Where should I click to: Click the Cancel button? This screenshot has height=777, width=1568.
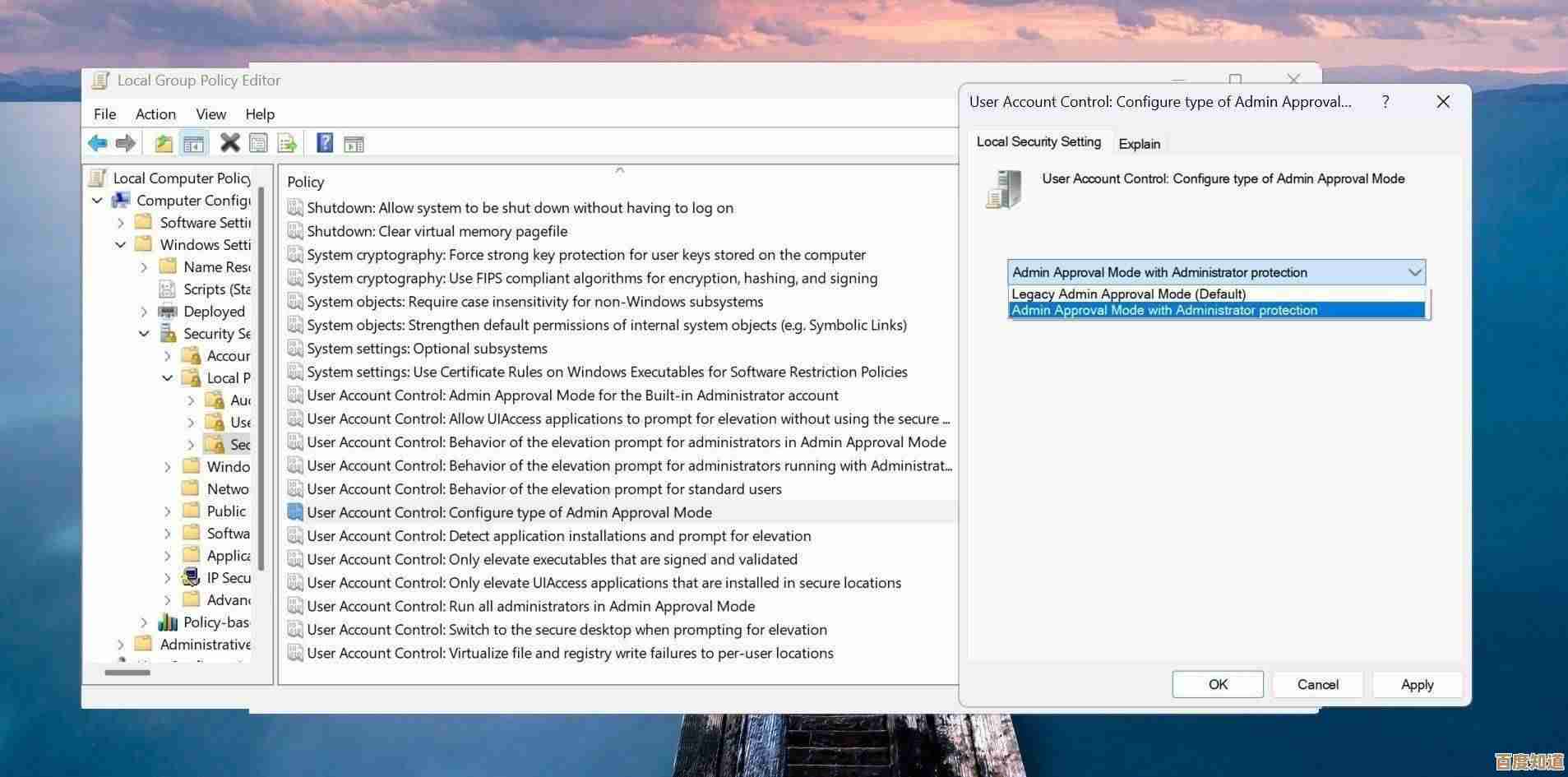pyautogui.click(x=1316, y=684)
